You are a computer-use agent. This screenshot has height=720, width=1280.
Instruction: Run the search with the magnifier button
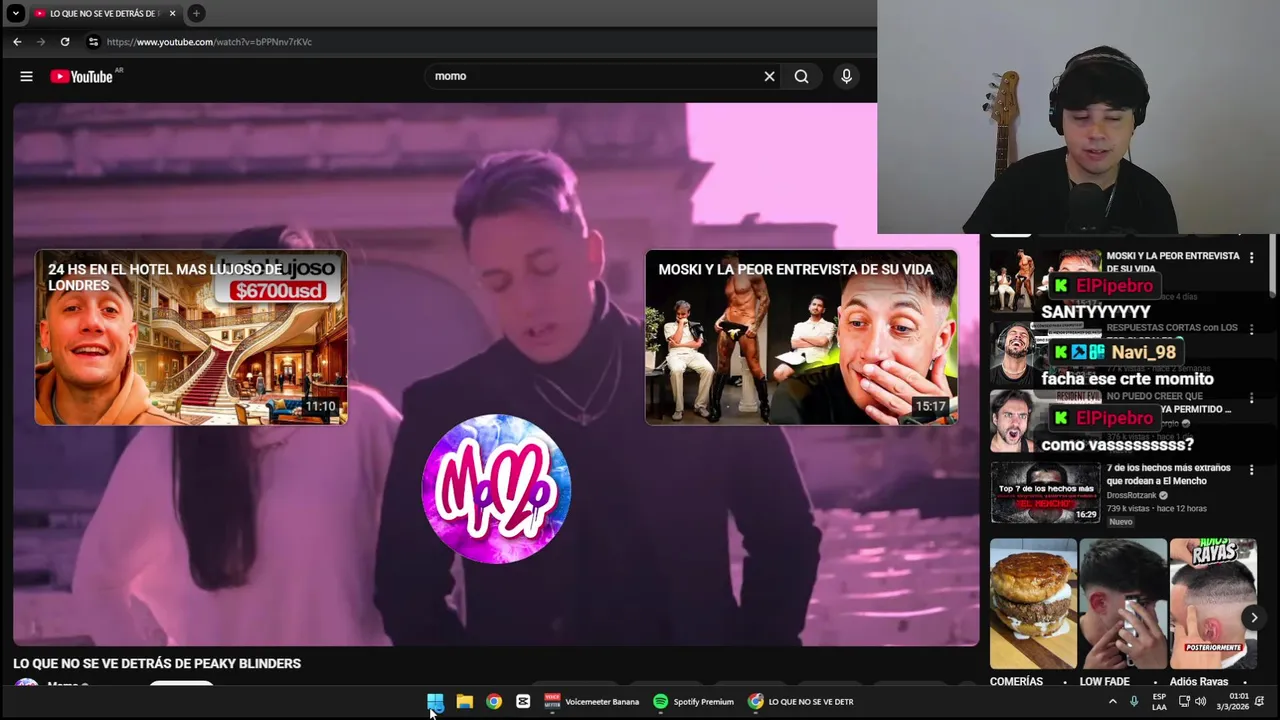point(801,76)
